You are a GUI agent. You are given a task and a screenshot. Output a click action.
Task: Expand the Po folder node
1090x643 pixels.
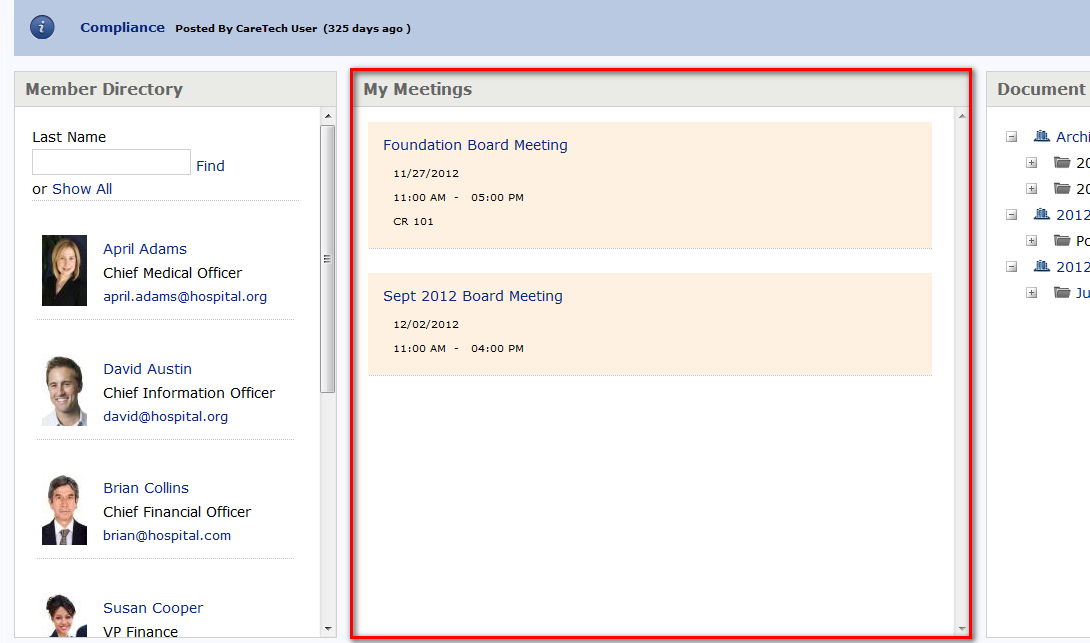1032,241
